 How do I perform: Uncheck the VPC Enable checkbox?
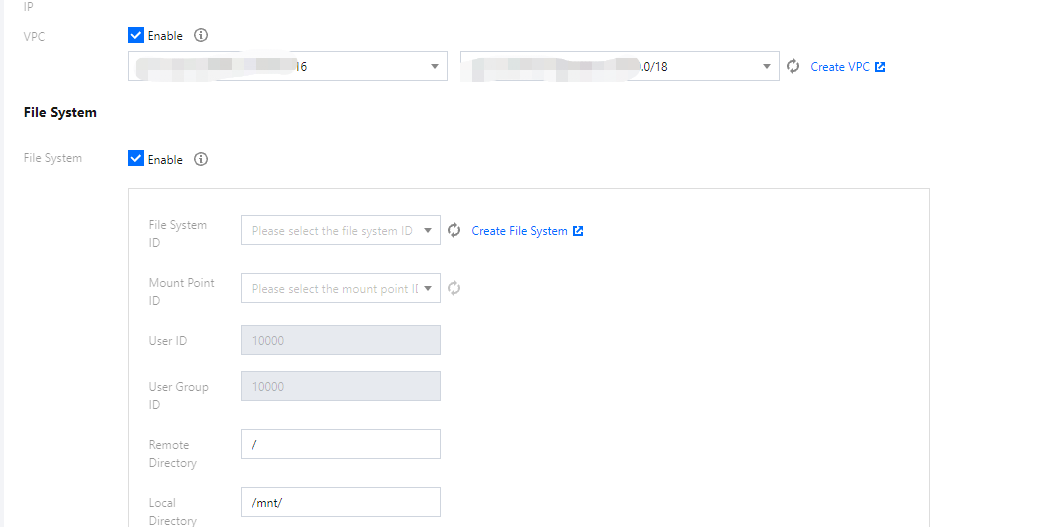(137, 36)
